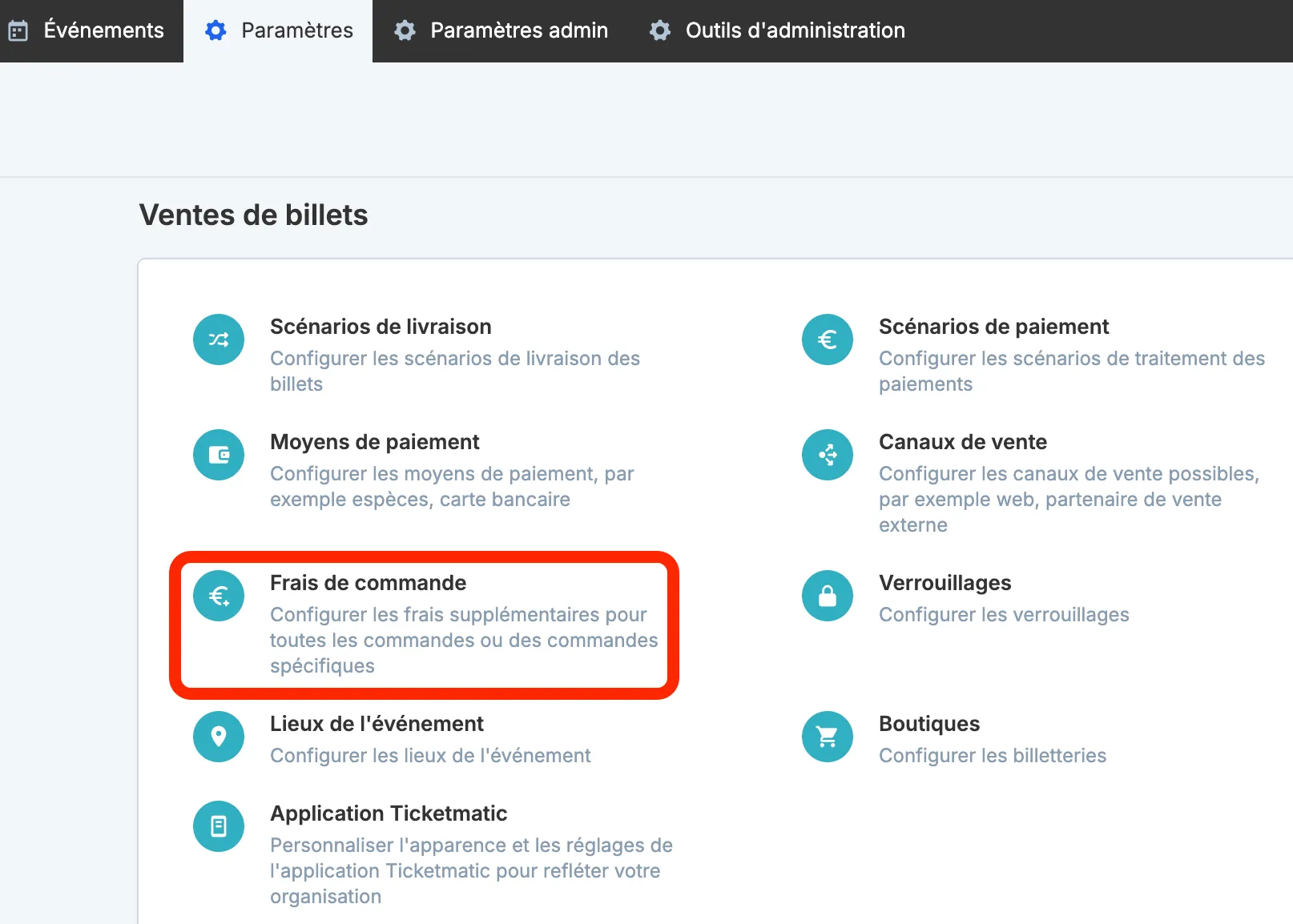Viewport: 1293px width, 924px height.
Task: Click the euro-plus icon for Frais de commande
Action: 219,596
